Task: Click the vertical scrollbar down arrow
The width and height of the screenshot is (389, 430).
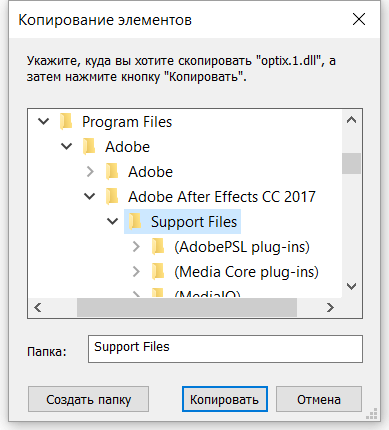Action: (x=352, y=286)
